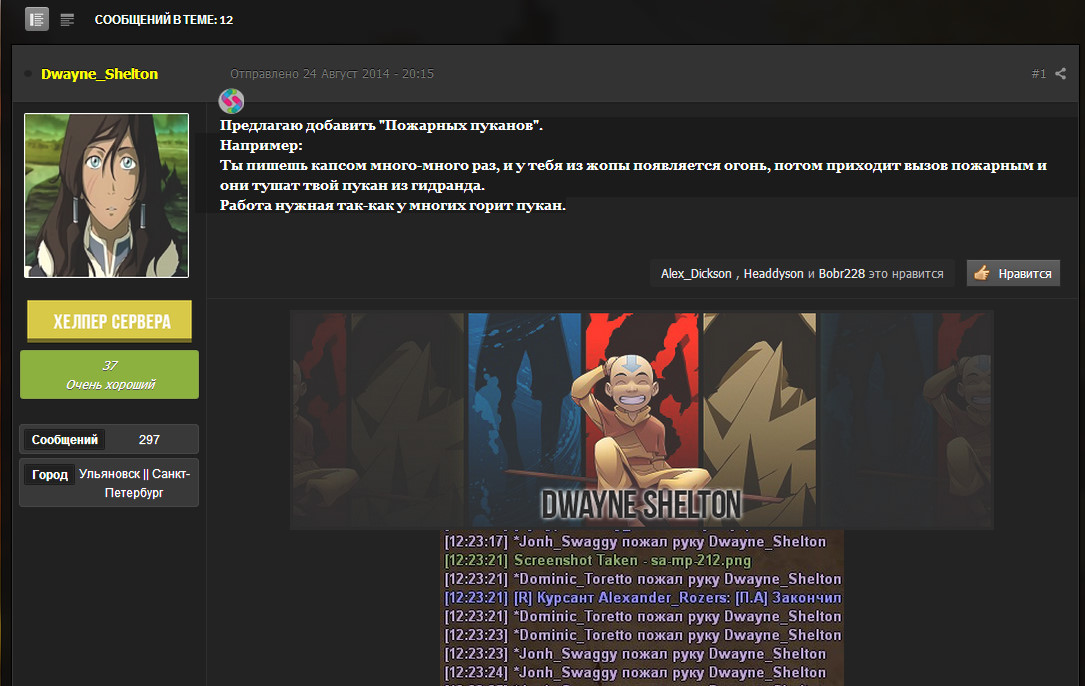Like the post with the Нравится button
This screenshot has width=1085, height=686.
1013,273
